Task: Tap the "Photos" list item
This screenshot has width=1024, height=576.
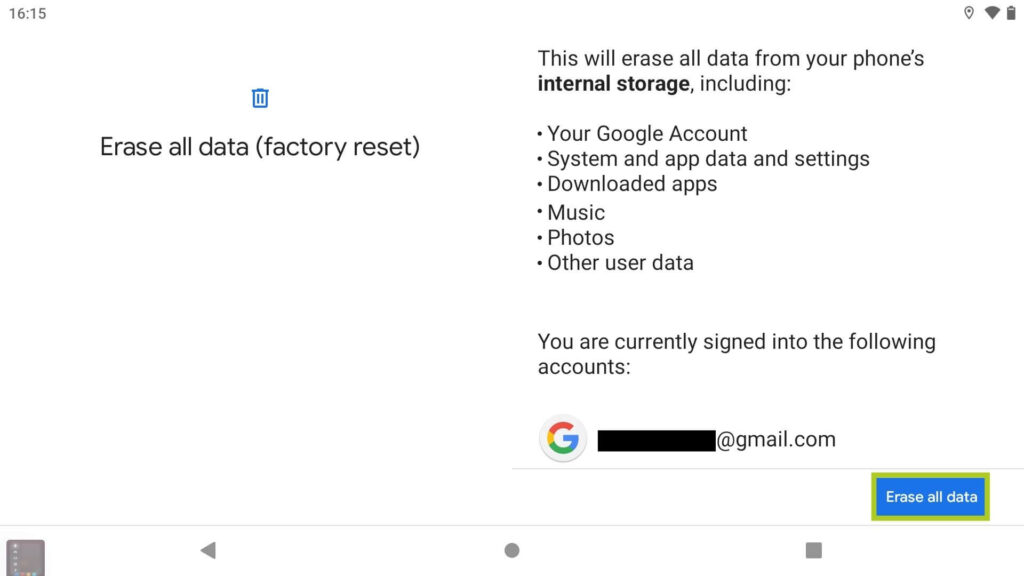Action: (580, 238)
